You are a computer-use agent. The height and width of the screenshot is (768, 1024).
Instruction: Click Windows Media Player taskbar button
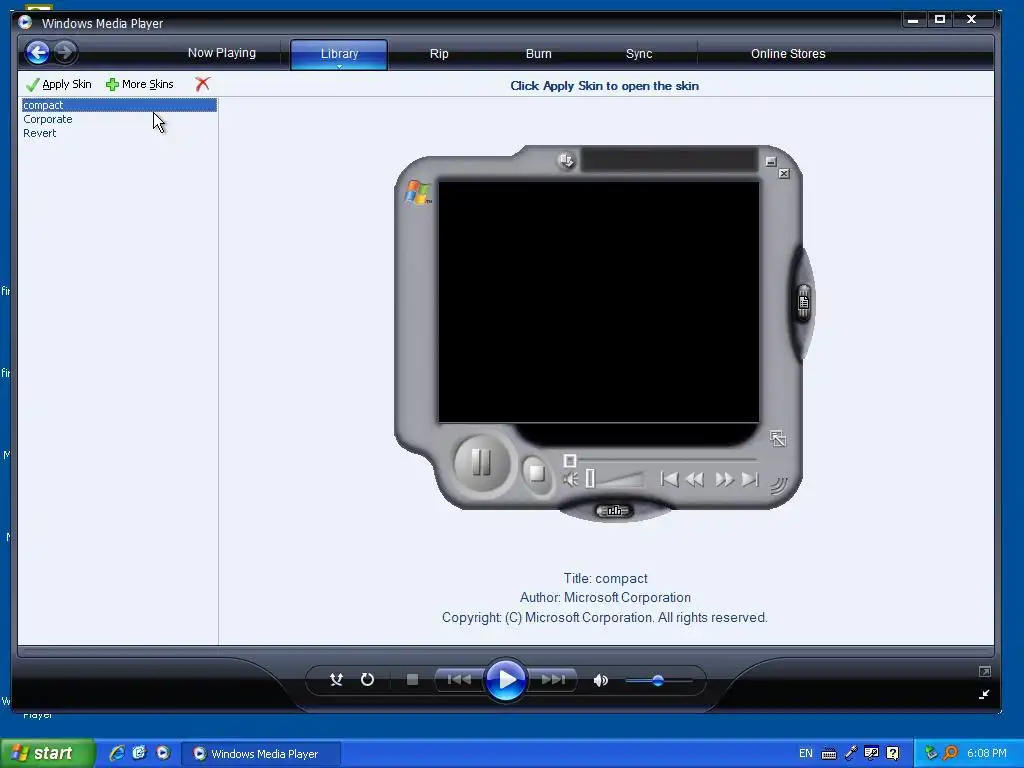[x=260, y=754]
